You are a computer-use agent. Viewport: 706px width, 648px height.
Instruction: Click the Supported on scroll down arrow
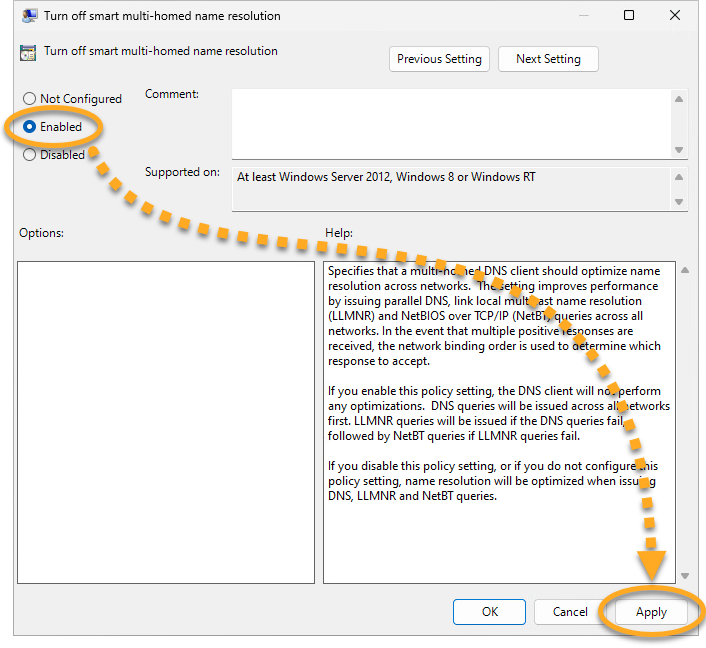click(679, 202)
